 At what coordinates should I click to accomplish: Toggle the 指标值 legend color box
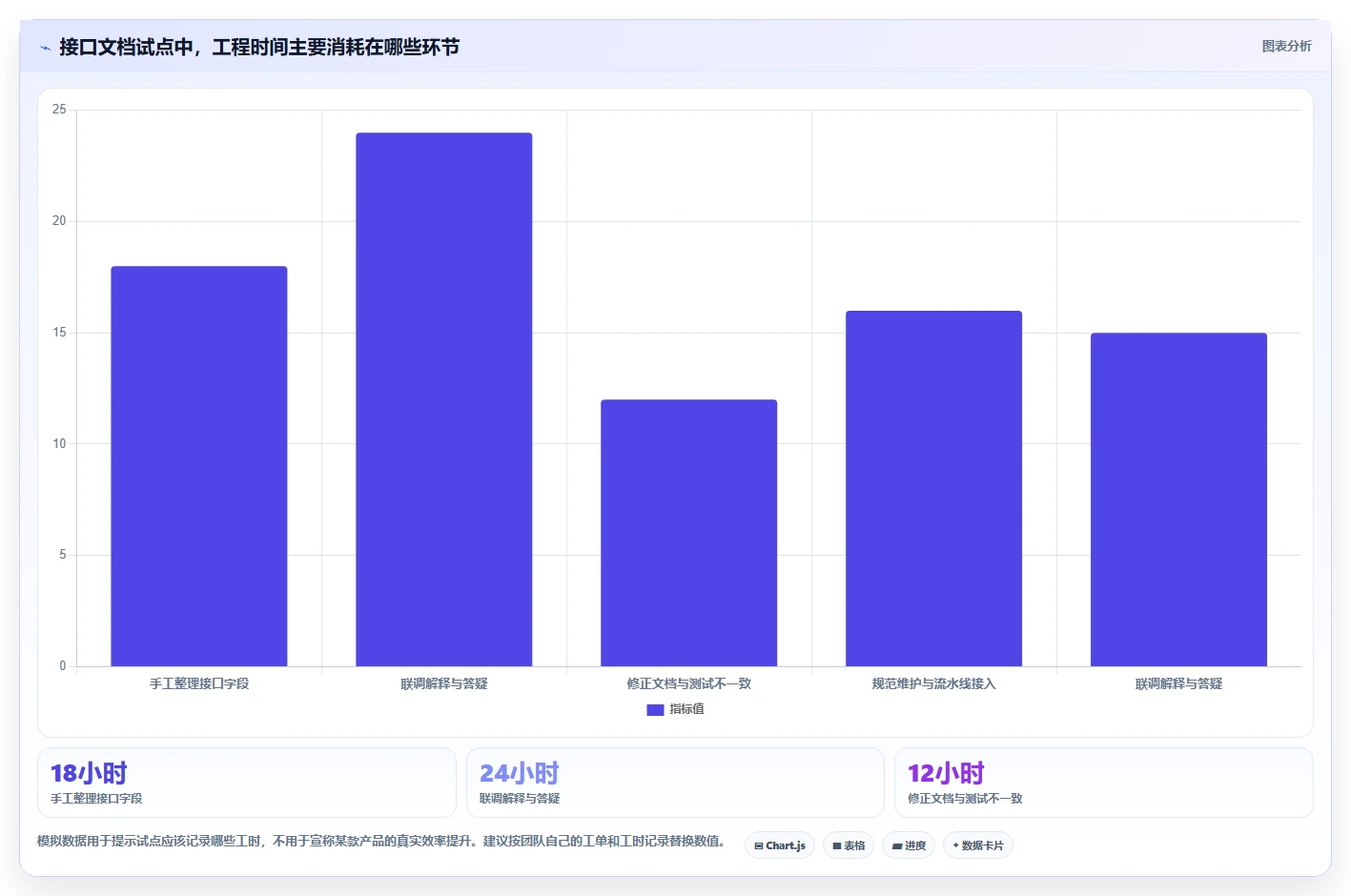point(655,710)
